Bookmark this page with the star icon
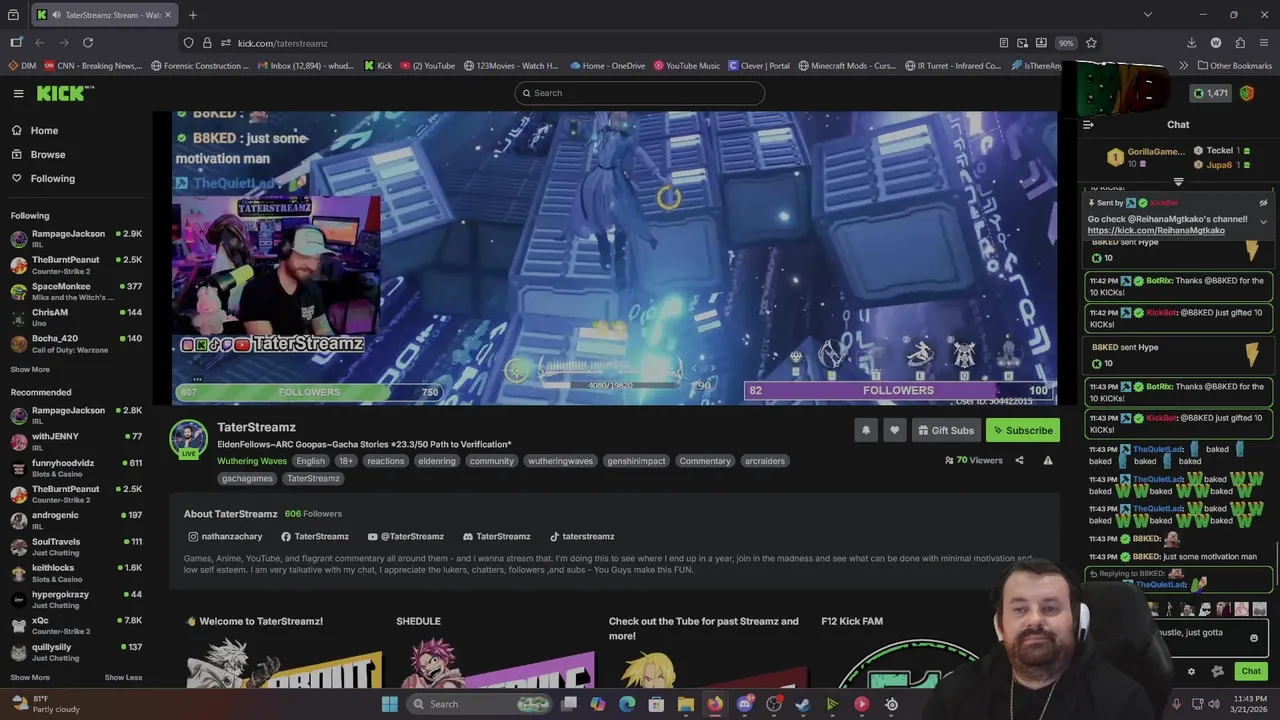The height and width of the screenshot is (720, 1280). 1091,43
